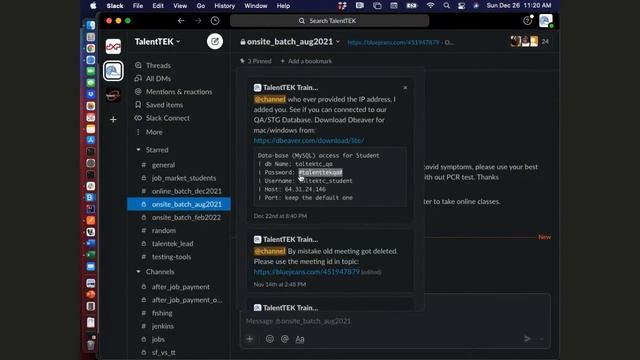640x360 pixels.
Task: Open attachment plus in message composer
Action: click(x=250, y=339)
